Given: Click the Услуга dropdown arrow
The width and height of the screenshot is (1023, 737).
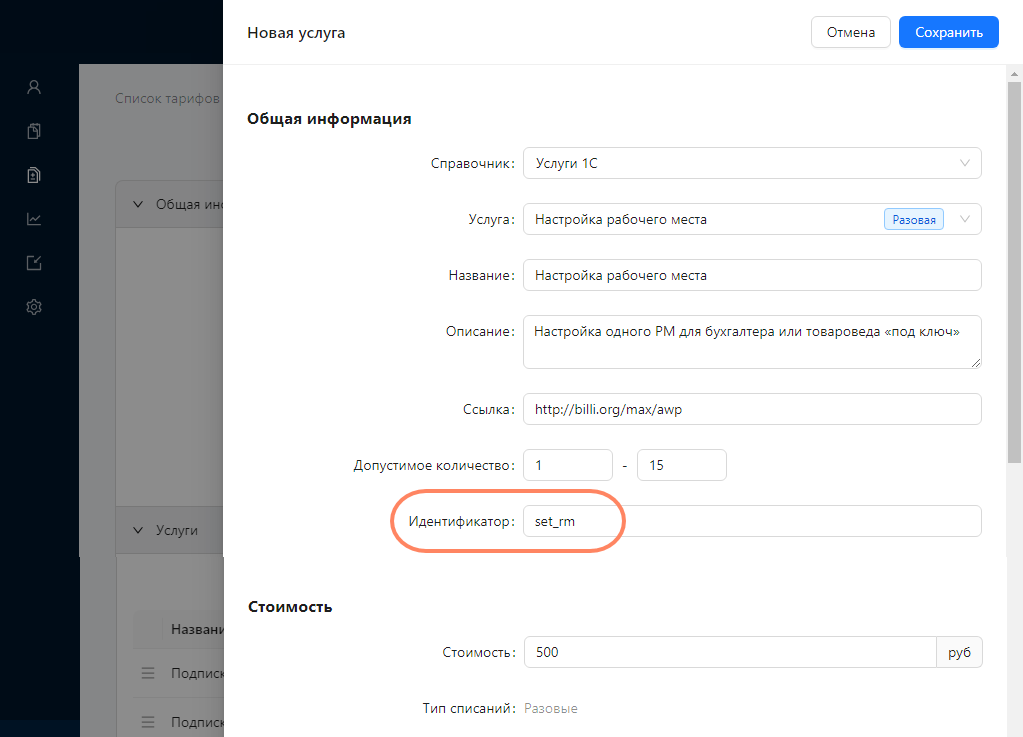Looking at the screenshot, I should pos(964,219).
